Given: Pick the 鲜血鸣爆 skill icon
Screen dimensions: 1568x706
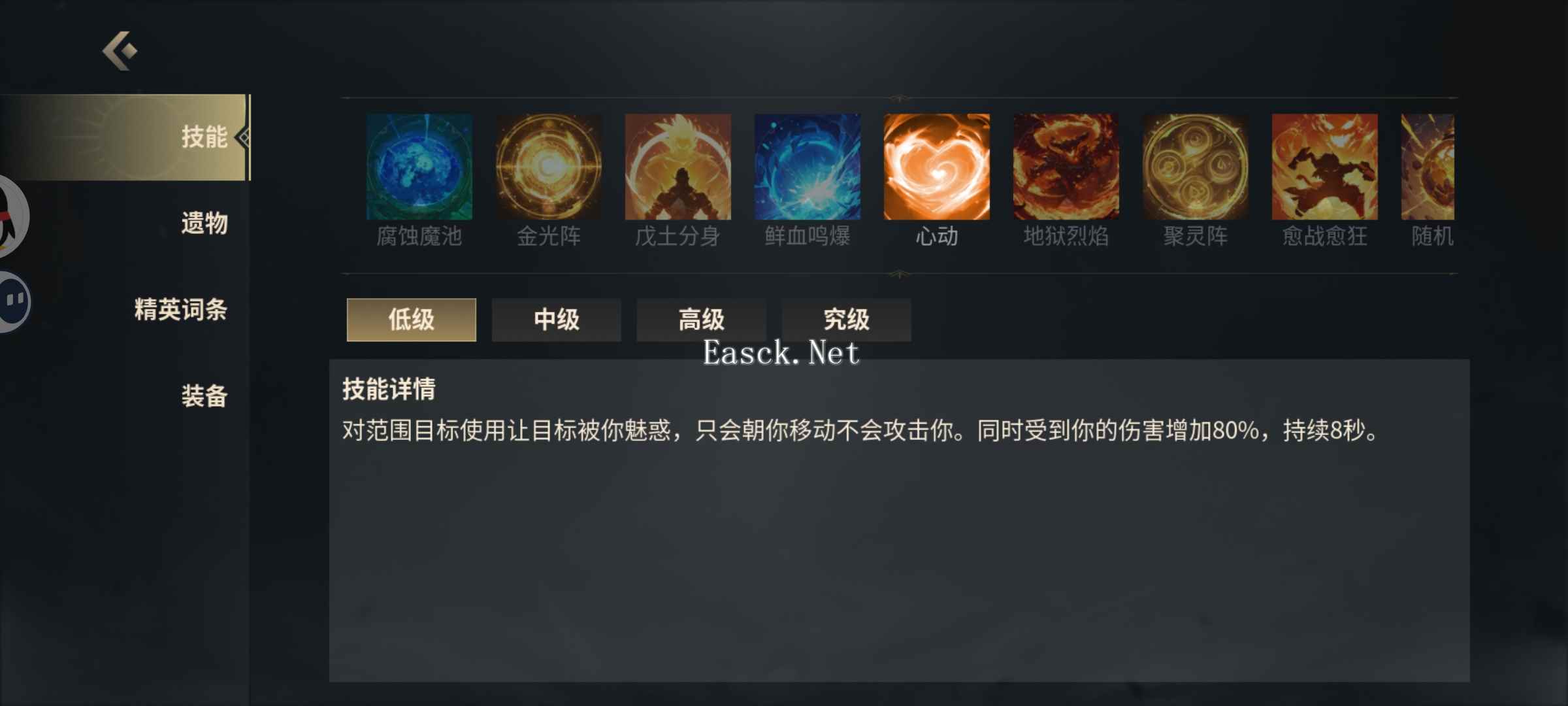Looking at the screenshot, I should [808, 167].
